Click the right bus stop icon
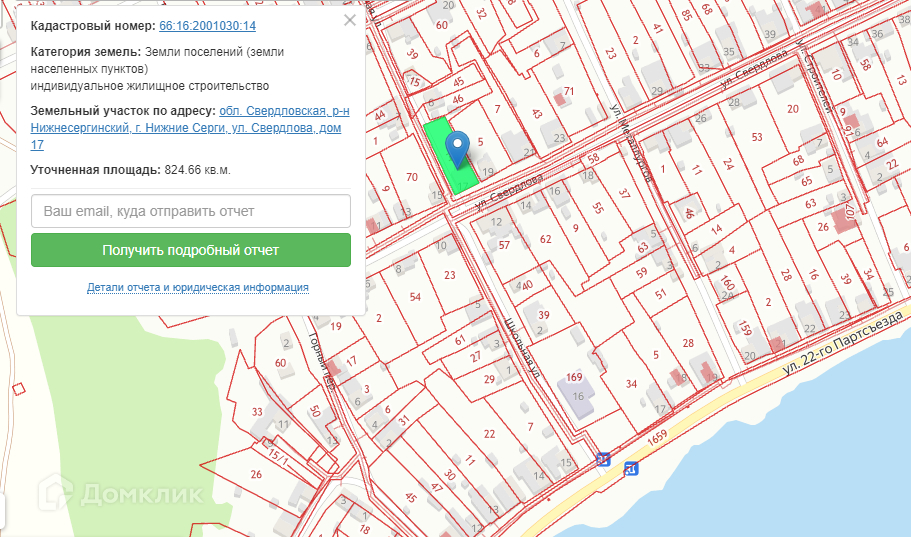 (631, 468)
